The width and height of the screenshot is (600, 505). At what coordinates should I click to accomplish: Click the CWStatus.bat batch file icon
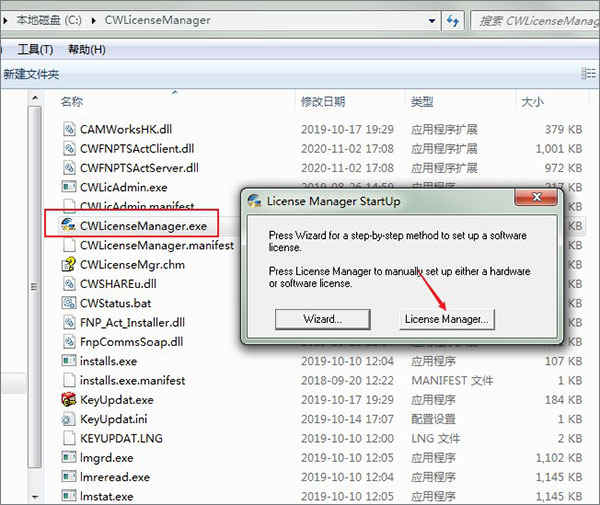pyautogui.click(x=69, y=303)
